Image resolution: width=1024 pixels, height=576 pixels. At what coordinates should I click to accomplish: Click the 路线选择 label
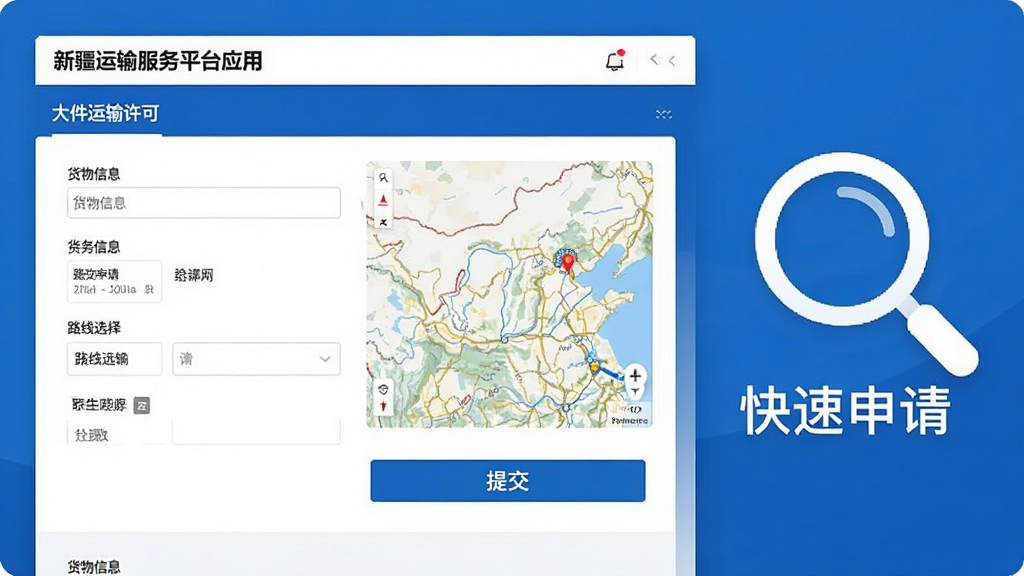(94, 328)
